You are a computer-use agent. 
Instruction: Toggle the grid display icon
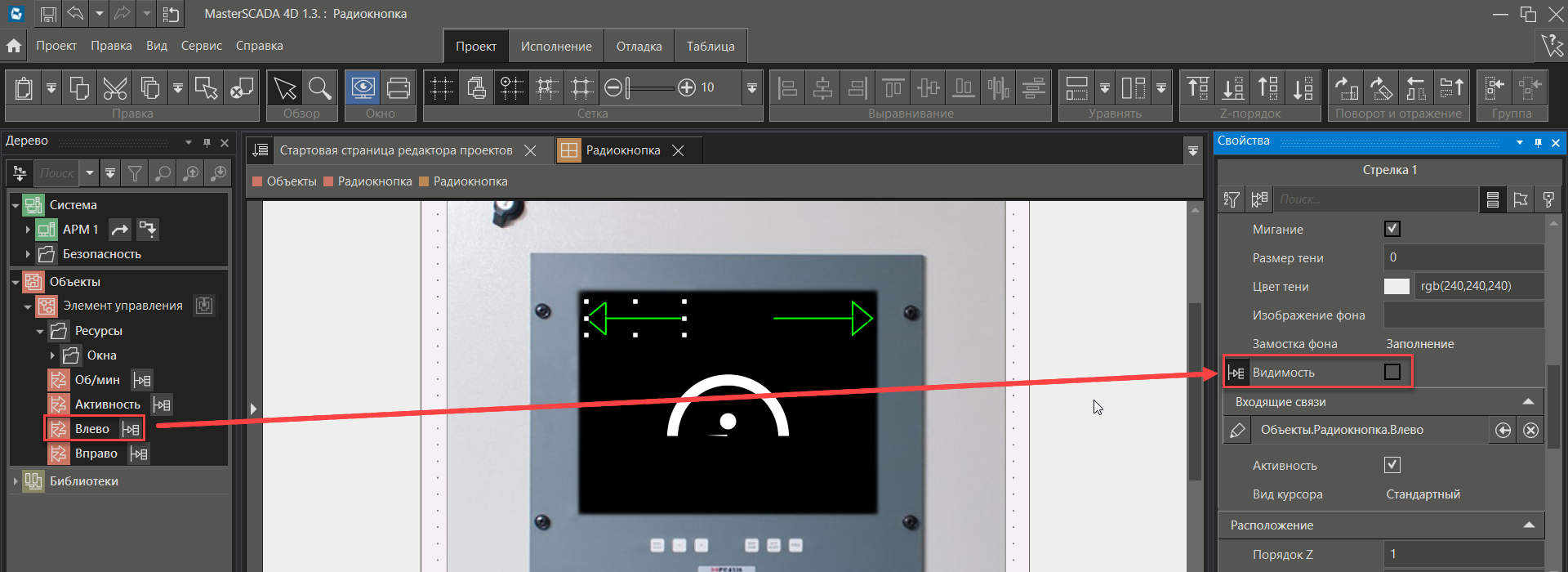tap(442, 87)
